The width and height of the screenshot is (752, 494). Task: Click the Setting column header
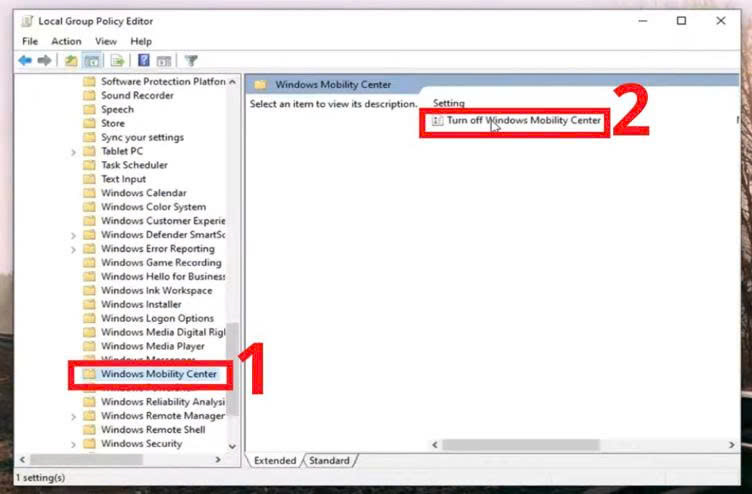[449, 103]
